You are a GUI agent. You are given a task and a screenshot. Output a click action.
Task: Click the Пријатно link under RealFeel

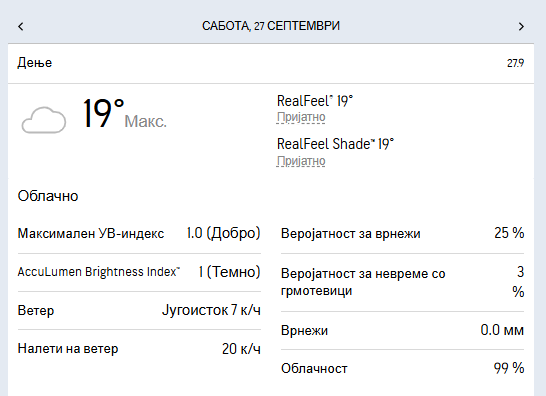tap(301, 117)
